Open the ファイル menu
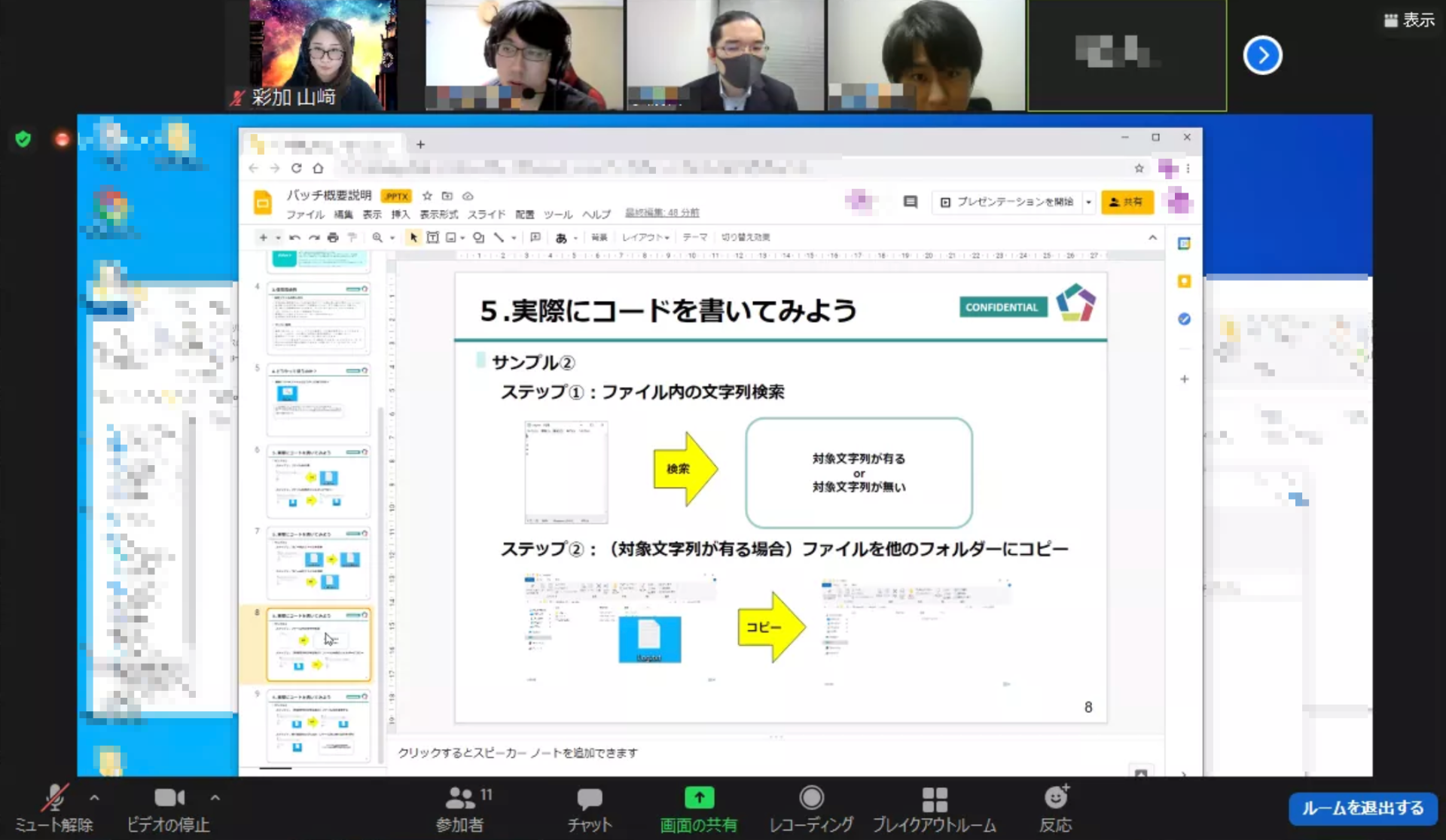Screen dimensions: 1446x840 point(305,215)
